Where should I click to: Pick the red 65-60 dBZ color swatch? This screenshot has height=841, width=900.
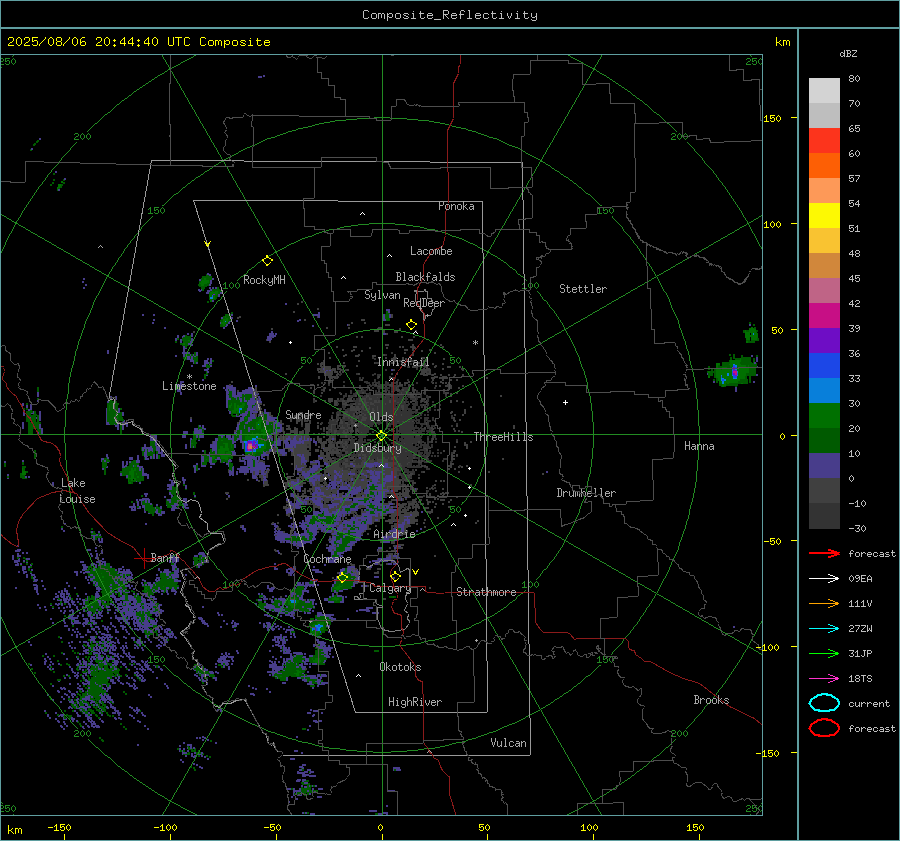824,141
